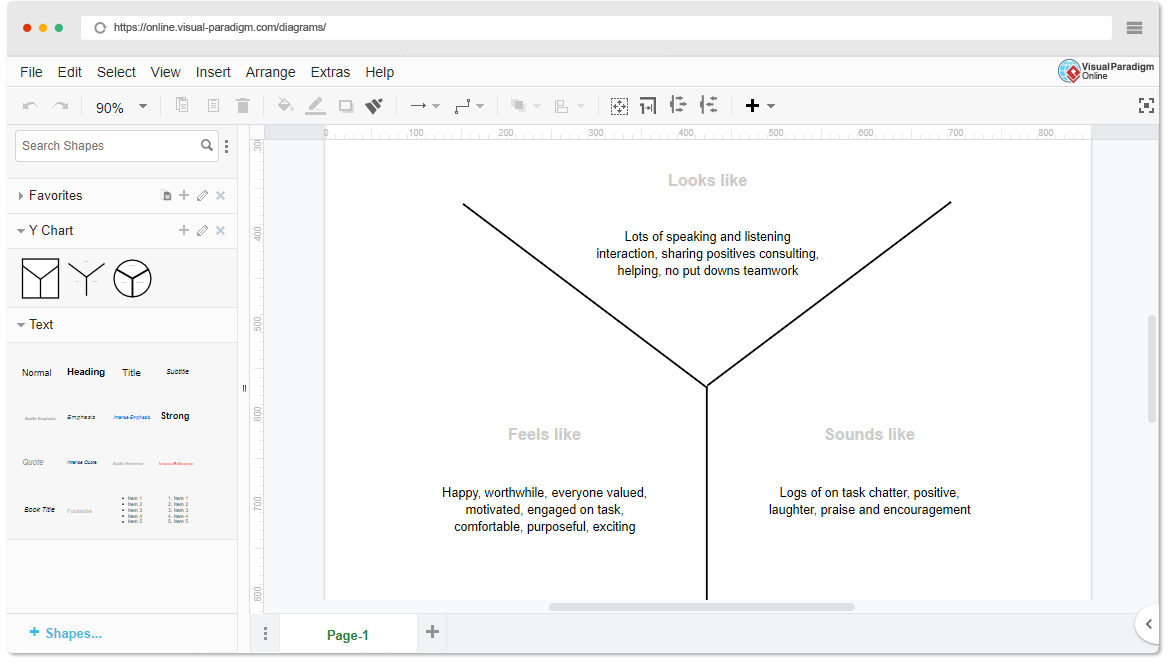Click the copy icon in toolbar

(x=181, y=105)
